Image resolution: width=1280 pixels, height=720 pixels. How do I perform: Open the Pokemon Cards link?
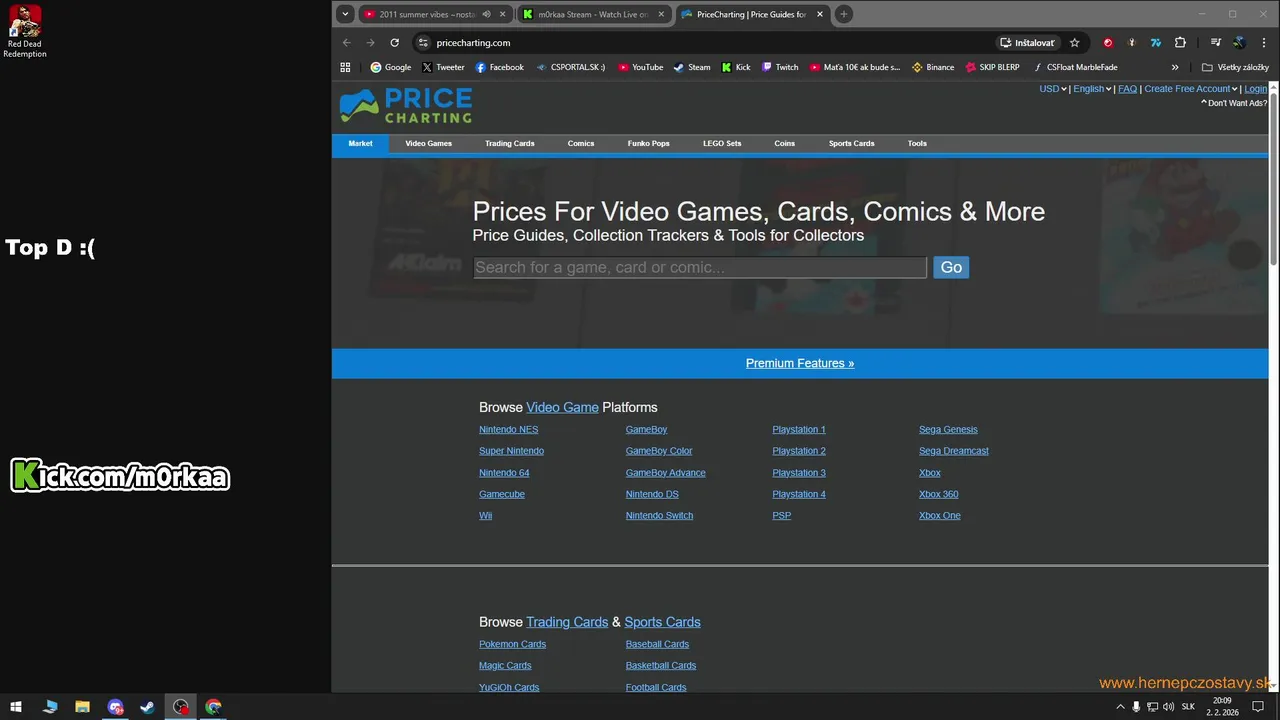point(512,644)
